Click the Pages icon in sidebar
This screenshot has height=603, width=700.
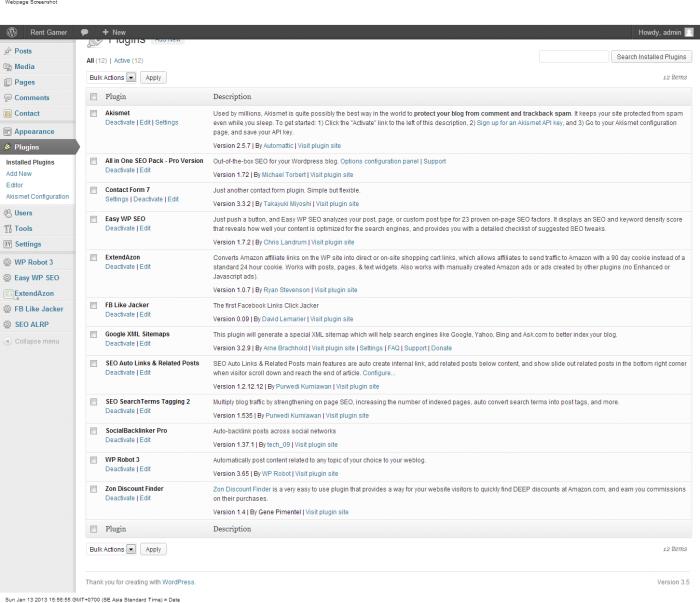(8, 83)
